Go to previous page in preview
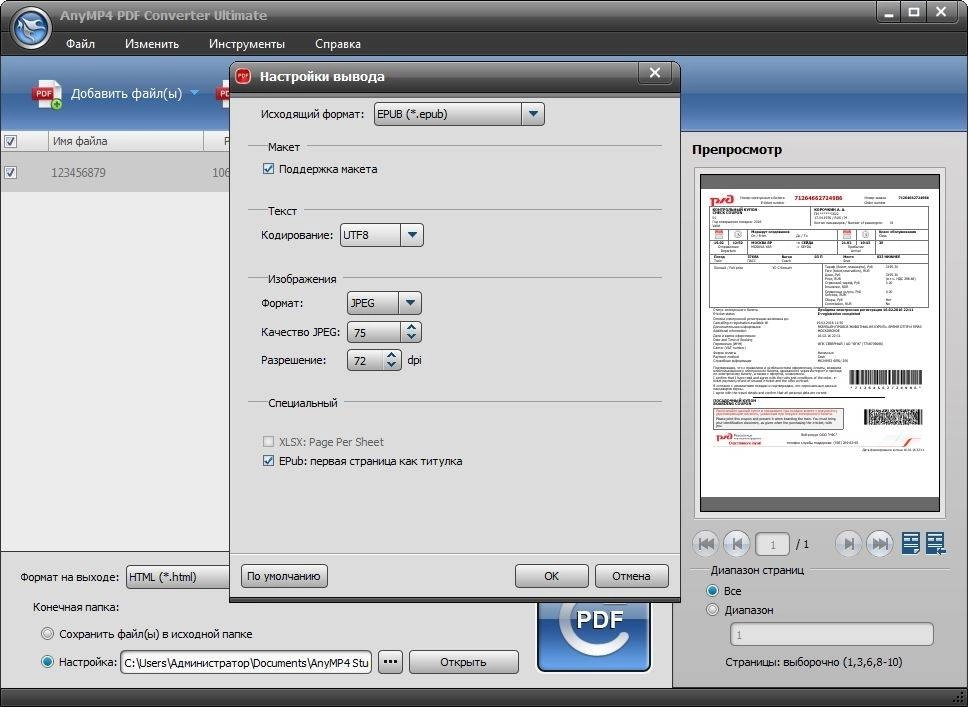968x707 pixels. click(736, 544)
